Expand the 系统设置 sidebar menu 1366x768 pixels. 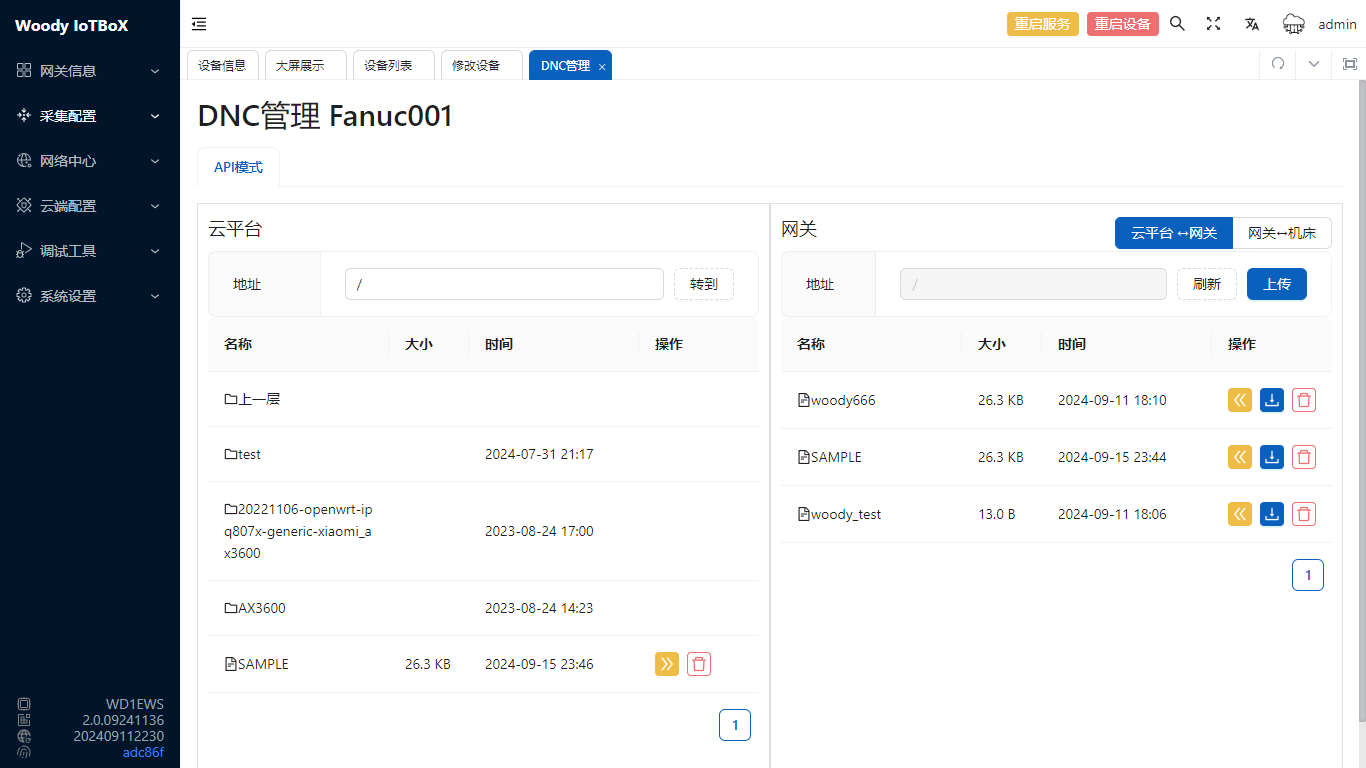point(89,296)
